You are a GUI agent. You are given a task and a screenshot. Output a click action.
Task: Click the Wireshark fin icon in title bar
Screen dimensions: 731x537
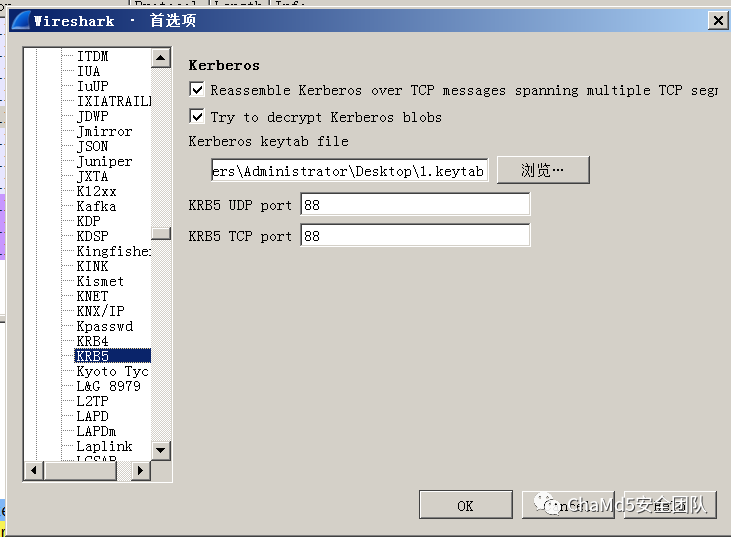(x=21, y=21)
